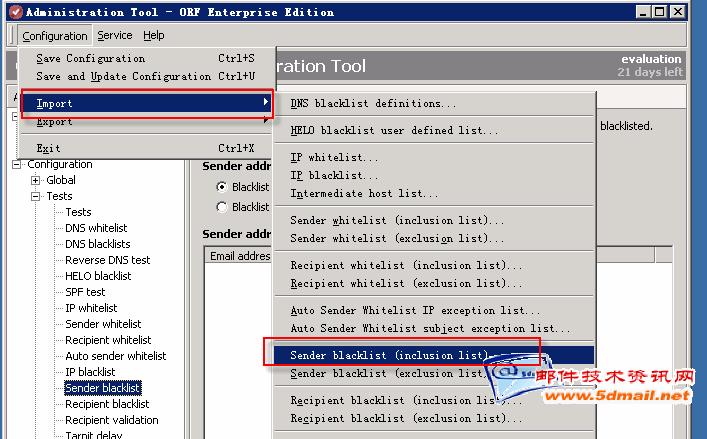Open the Service menu

(114, 35)
